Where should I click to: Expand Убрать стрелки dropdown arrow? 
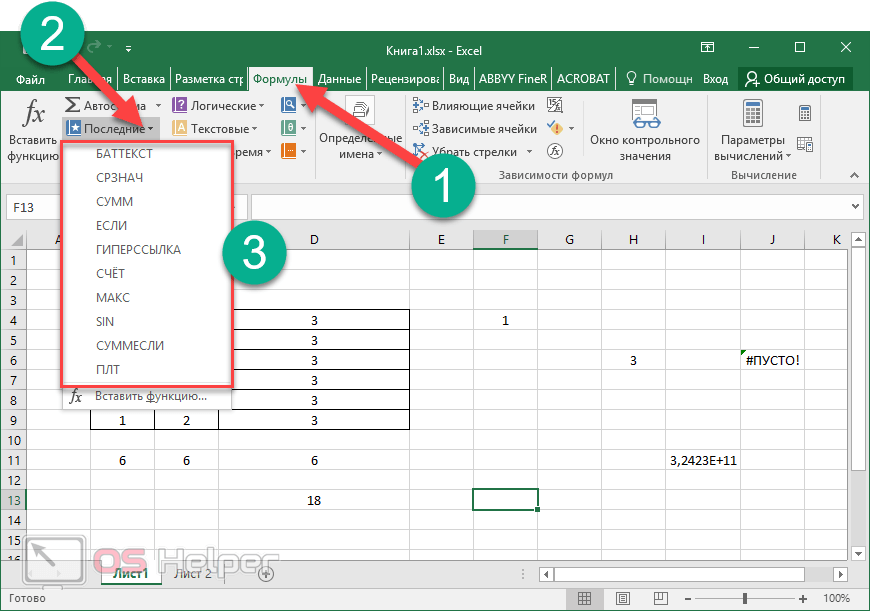point(529,152)
